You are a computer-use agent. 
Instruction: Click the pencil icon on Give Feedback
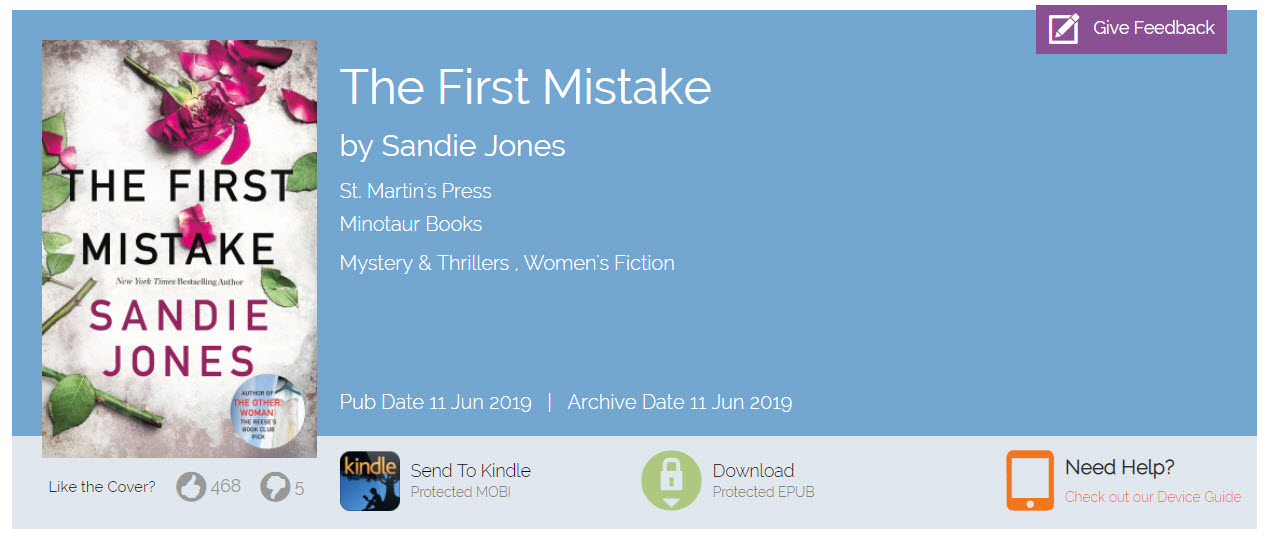1063,29
